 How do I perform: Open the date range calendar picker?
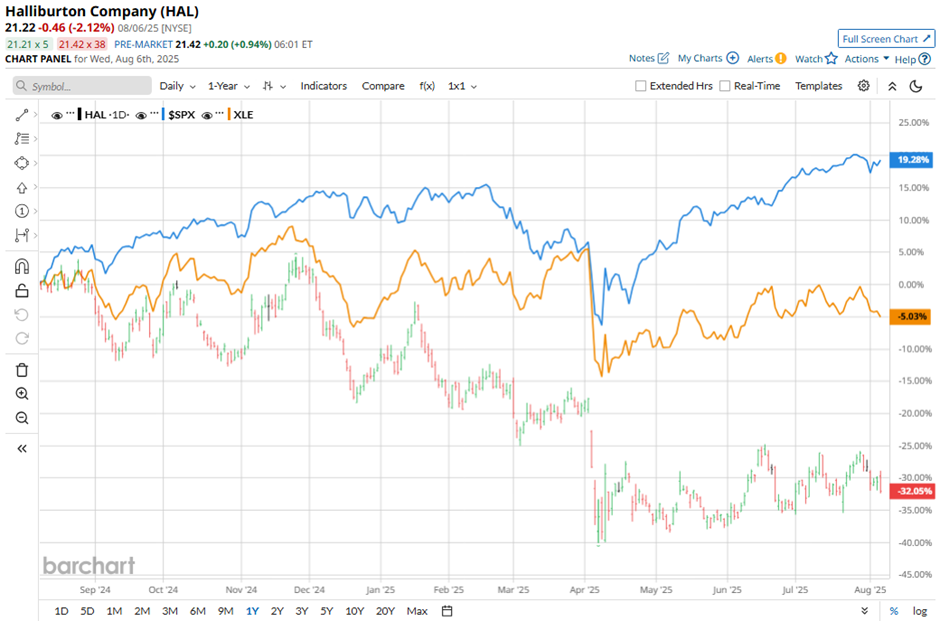coord(447,611)
